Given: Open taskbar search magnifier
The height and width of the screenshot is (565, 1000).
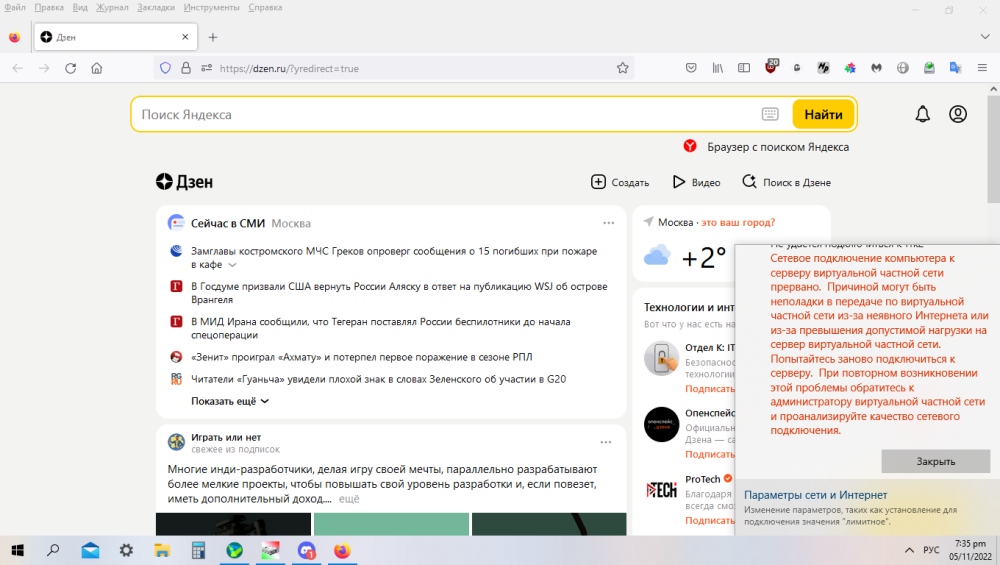Looking at the screenshot, I should pyautogui.click(x=54, y=550).
